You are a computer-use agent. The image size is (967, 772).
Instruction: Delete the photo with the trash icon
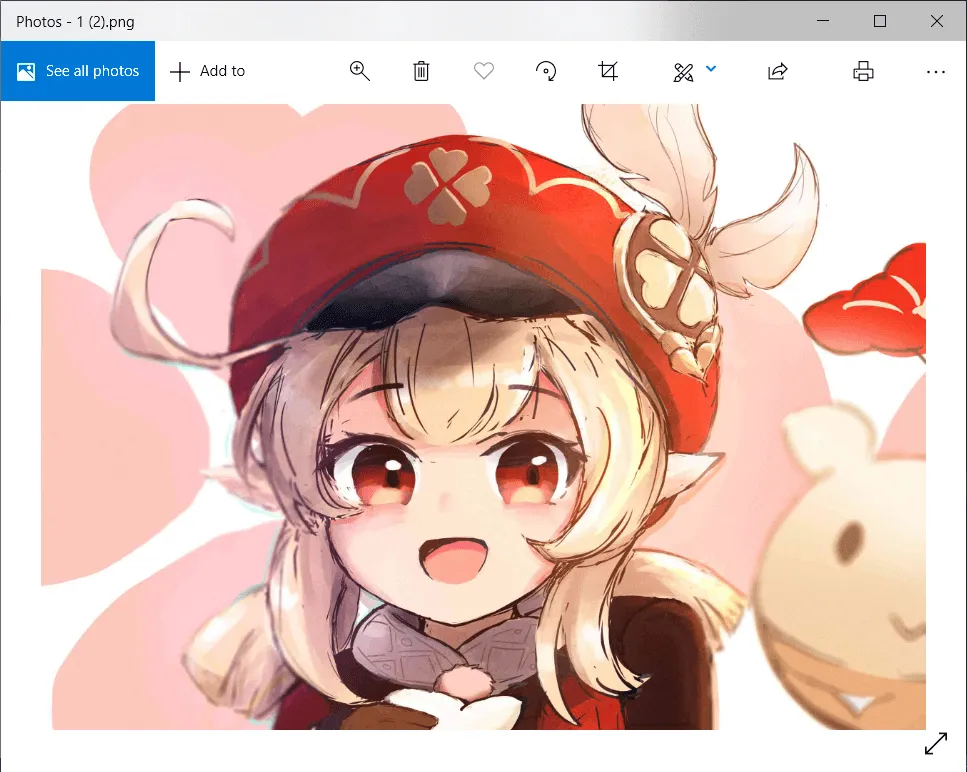(x=421, y=71)
